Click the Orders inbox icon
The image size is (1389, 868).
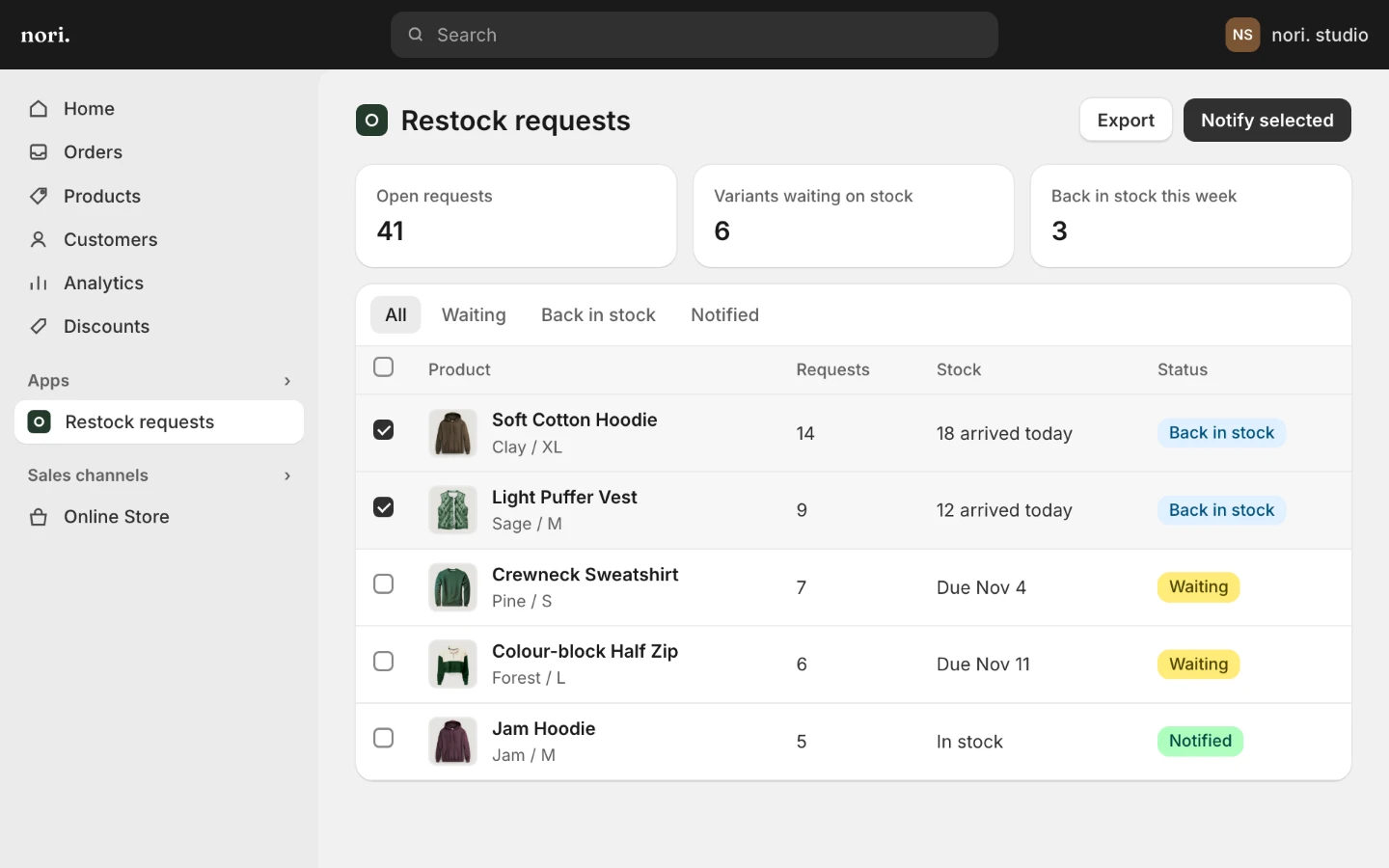point(39,152)
